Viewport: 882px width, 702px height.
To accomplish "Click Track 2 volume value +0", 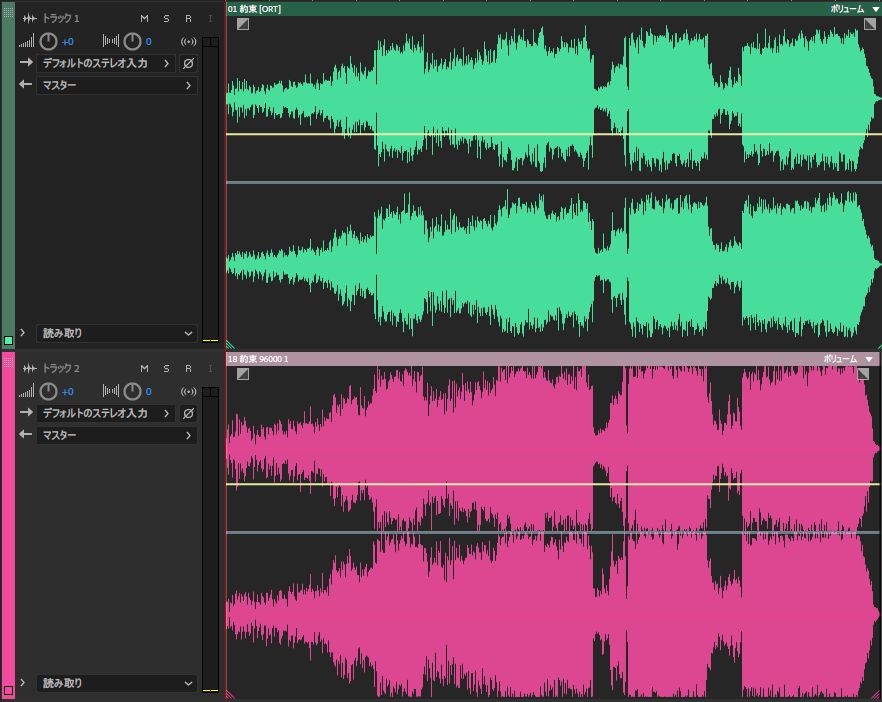I will click(68, 392).
